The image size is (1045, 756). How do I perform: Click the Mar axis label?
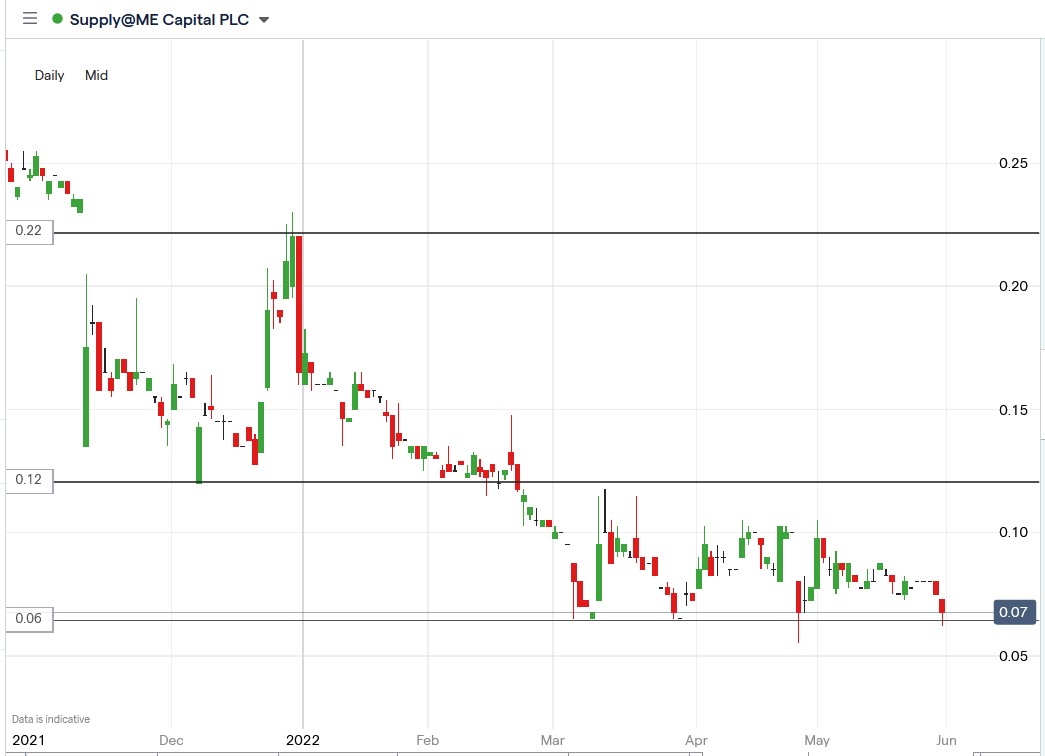(x=552, y=740)
